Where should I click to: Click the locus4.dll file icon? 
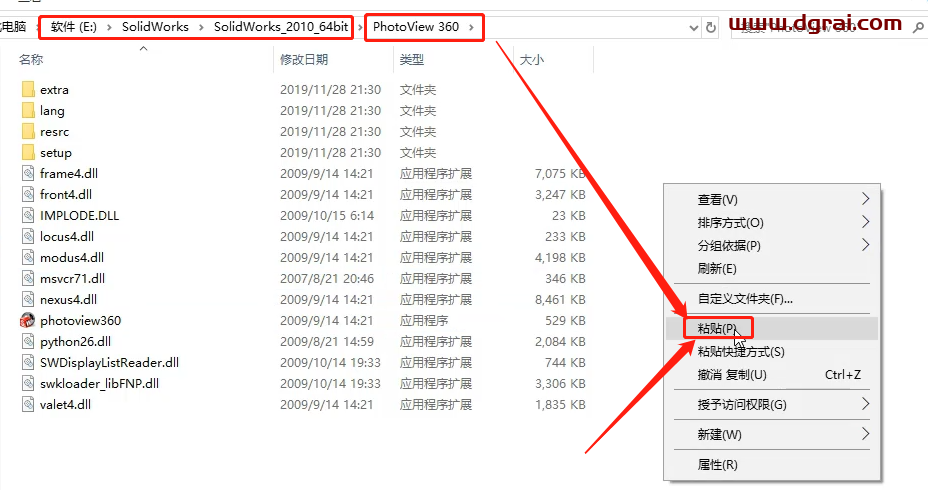(28, 237)
